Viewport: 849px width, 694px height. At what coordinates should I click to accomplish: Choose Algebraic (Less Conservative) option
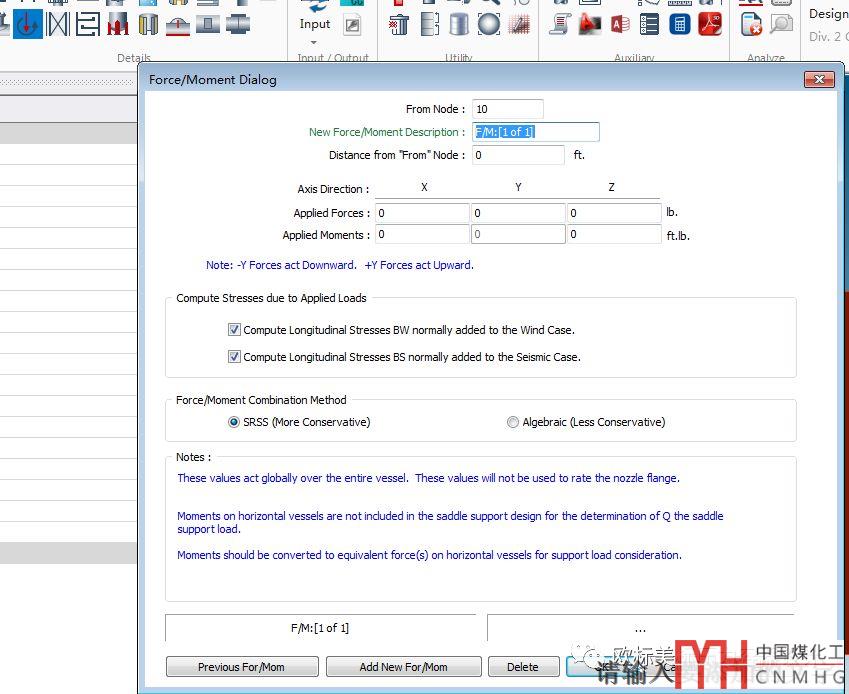(x=513, y=422)
